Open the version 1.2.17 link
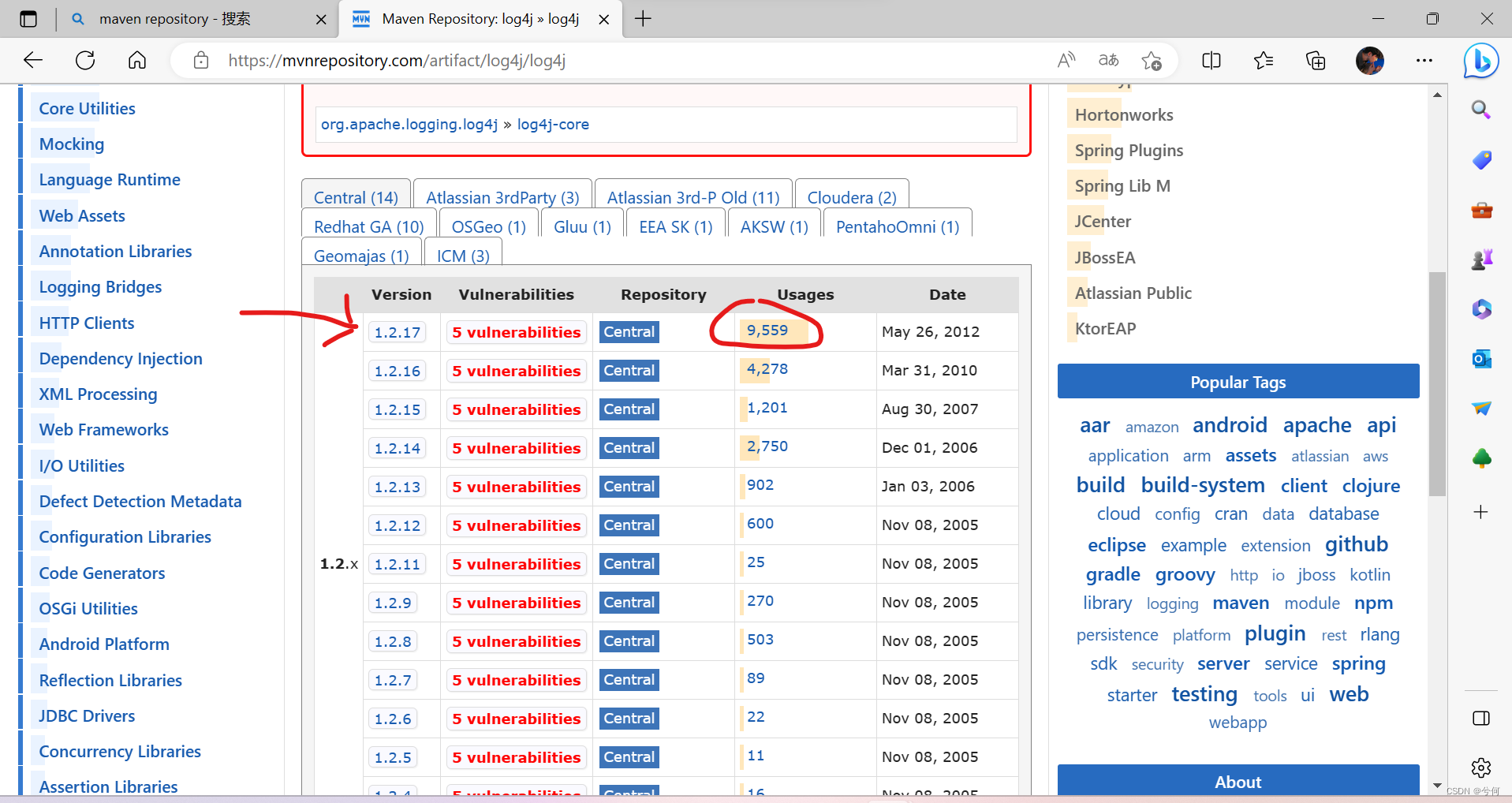1512x803 pixels. (x=398, y=332)
